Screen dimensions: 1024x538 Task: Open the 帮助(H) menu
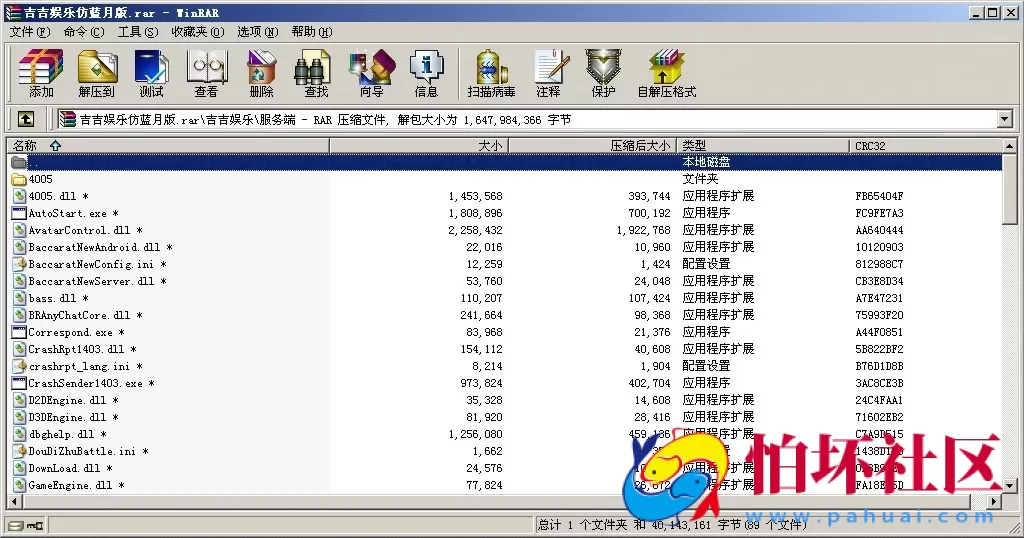point(312,31)
